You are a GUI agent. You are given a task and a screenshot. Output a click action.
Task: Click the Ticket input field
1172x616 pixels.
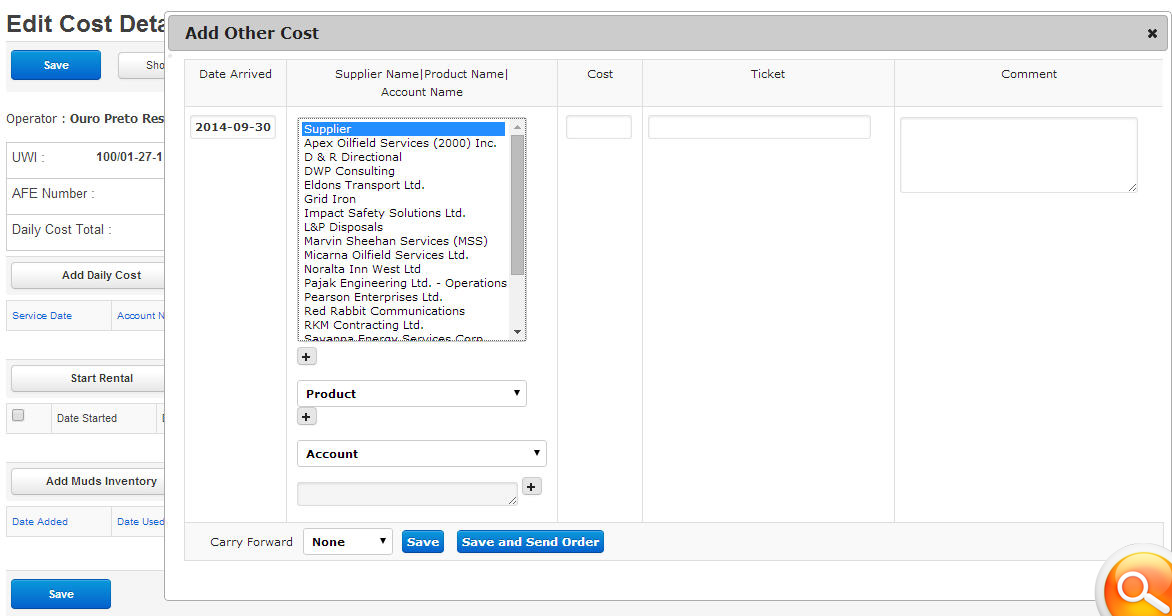759,127
